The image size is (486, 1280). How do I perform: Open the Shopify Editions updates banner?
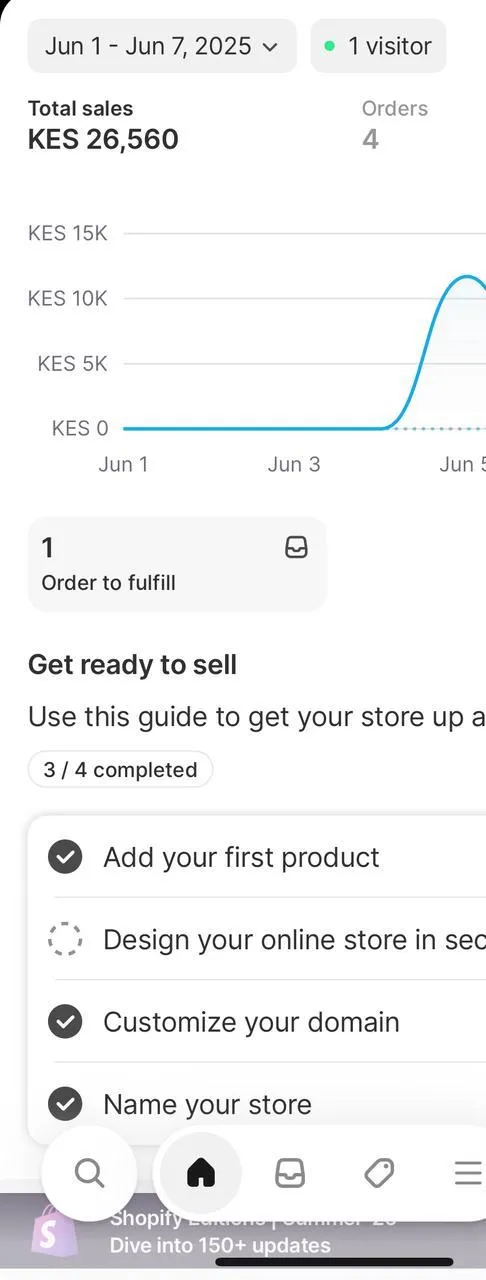point(243,1232)
